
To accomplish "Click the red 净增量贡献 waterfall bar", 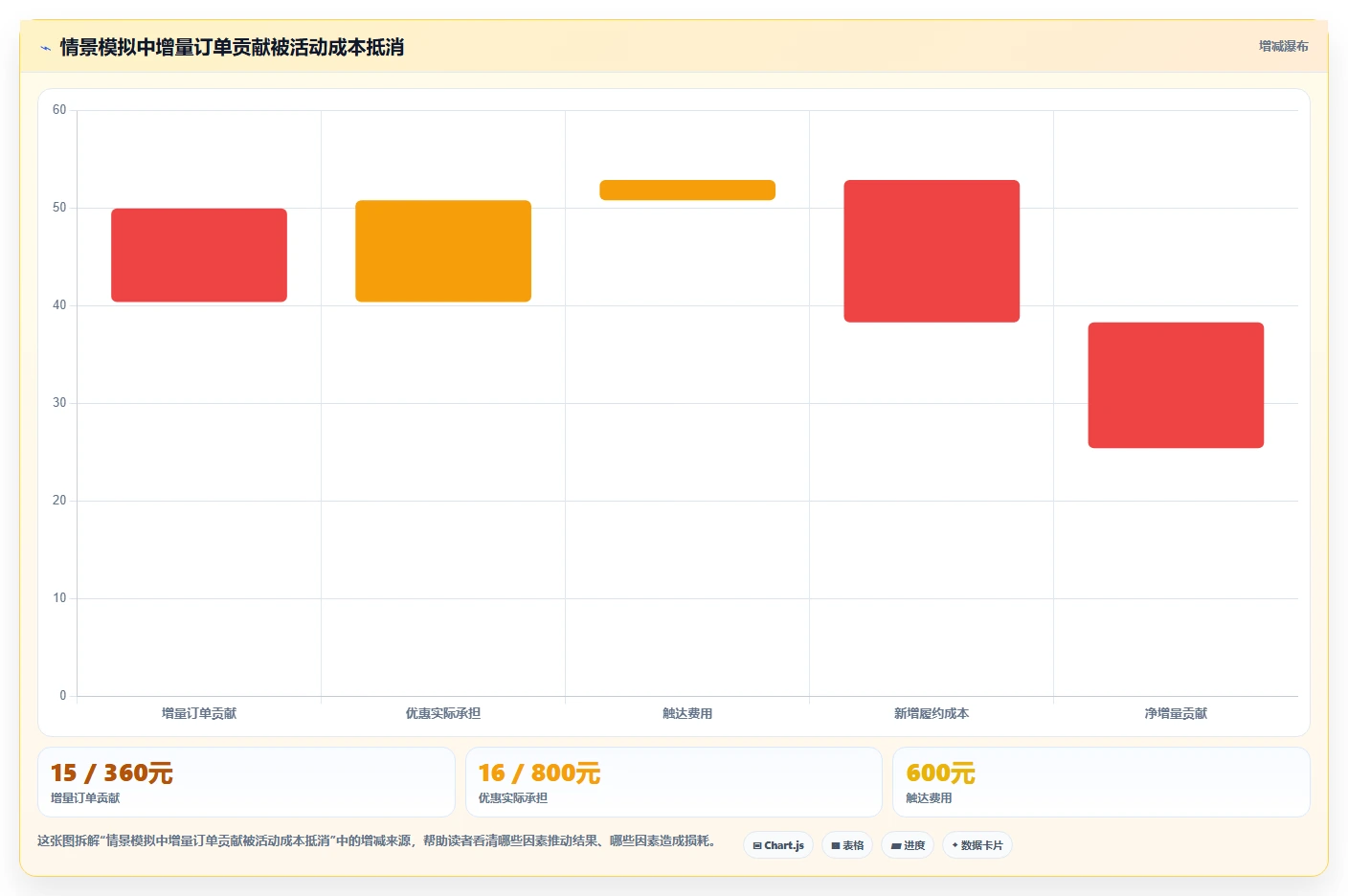I will point(1176,385).
